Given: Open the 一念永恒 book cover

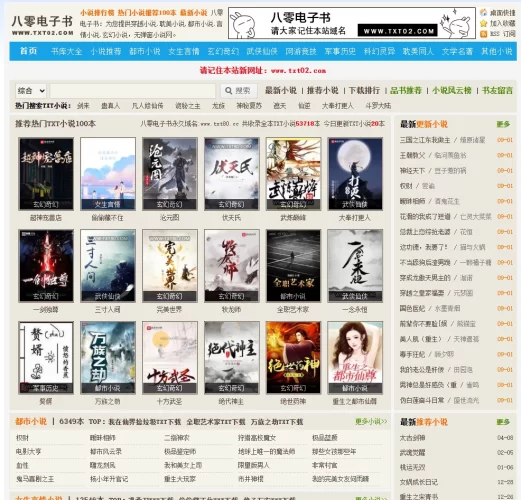Looking at the screenshot, I should click(x=355, y=266).
